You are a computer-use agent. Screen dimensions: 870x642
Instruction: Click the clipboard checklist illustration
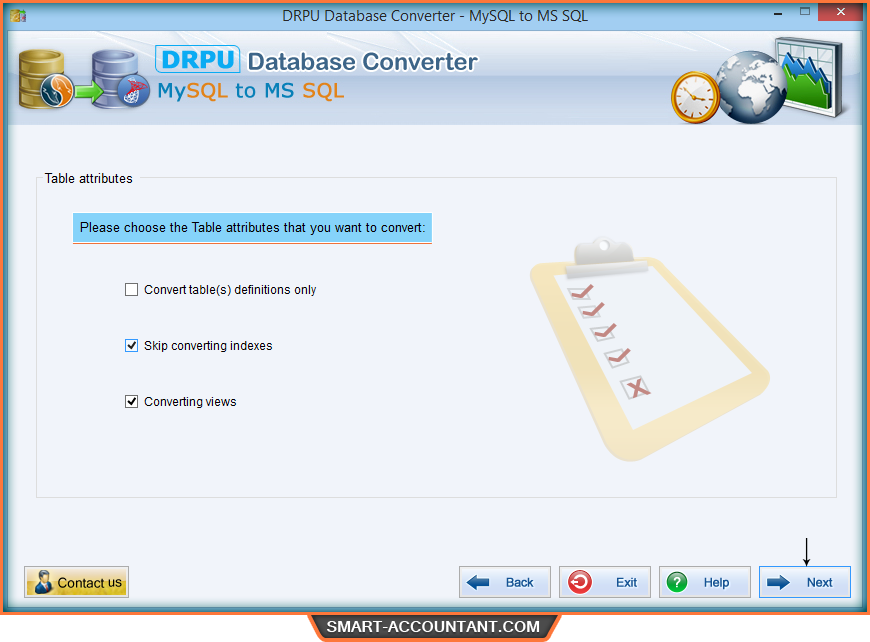[x=649, y=350]
